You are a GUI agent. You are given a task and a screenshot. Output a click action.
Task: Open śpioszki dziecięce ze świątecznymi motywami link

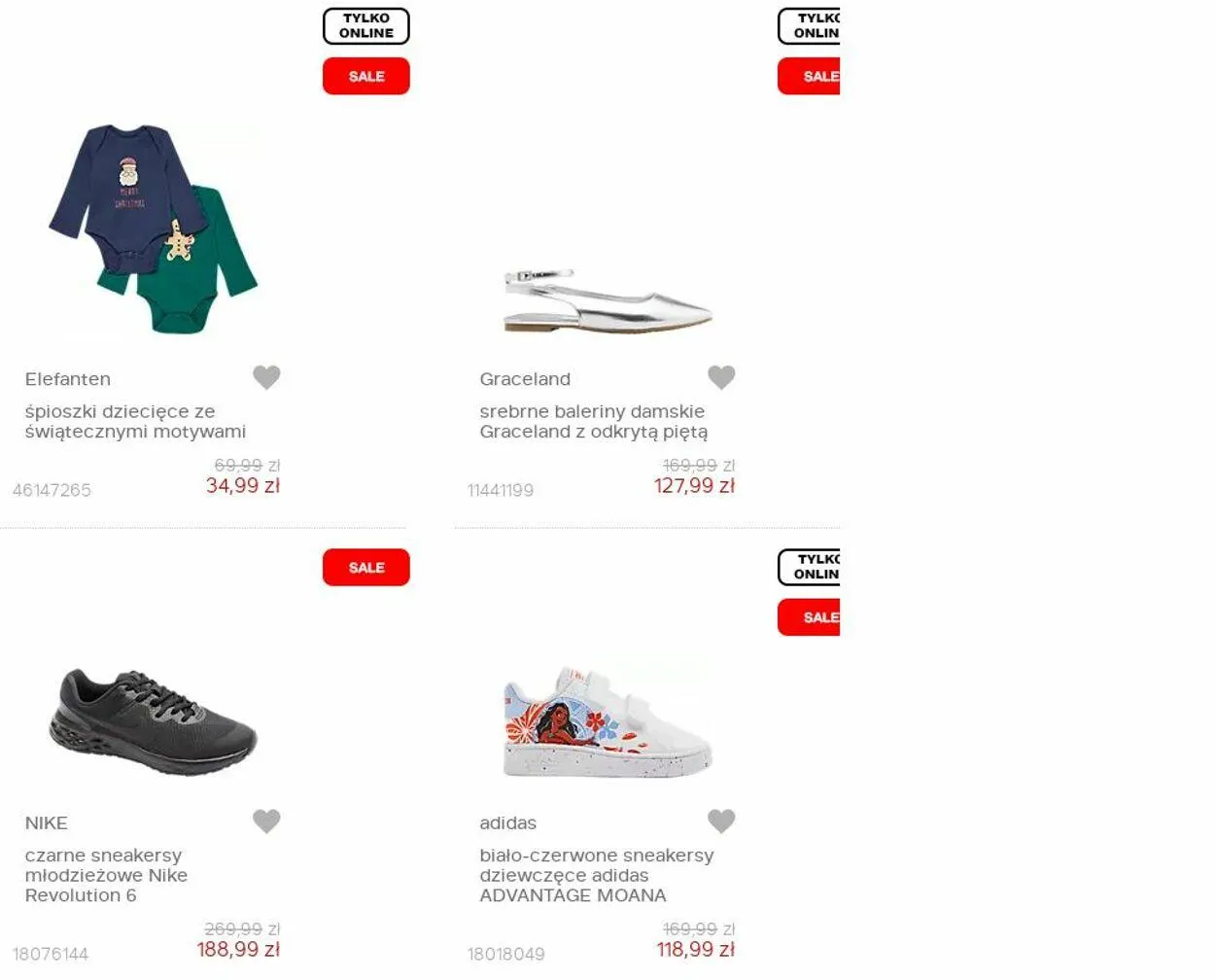click(135, 421)
